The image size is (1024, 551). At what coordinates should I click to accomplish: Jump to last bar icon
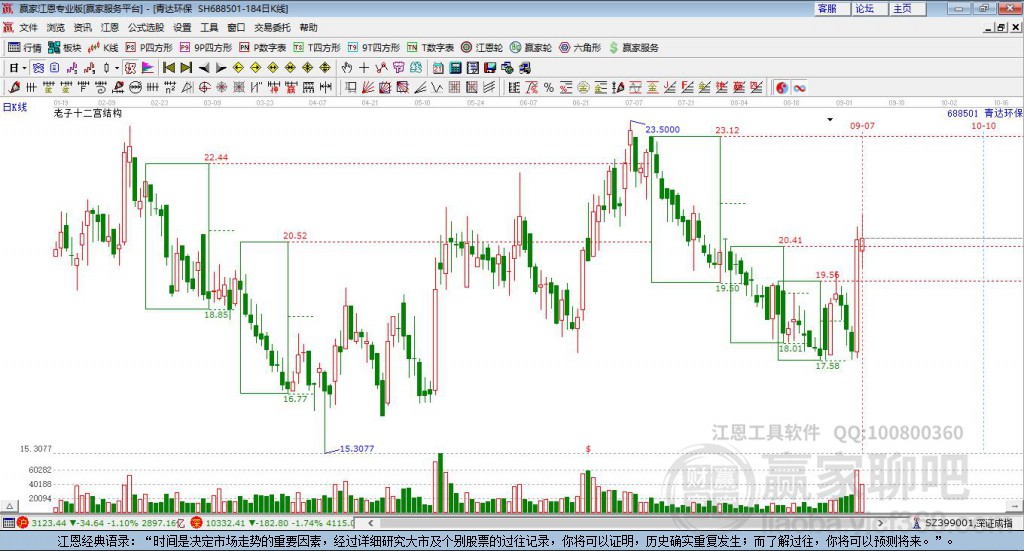click(186, 68)
